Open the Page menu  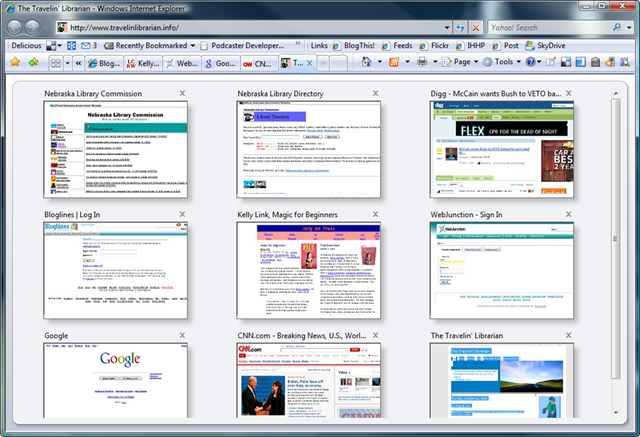[x=460, y=62]
